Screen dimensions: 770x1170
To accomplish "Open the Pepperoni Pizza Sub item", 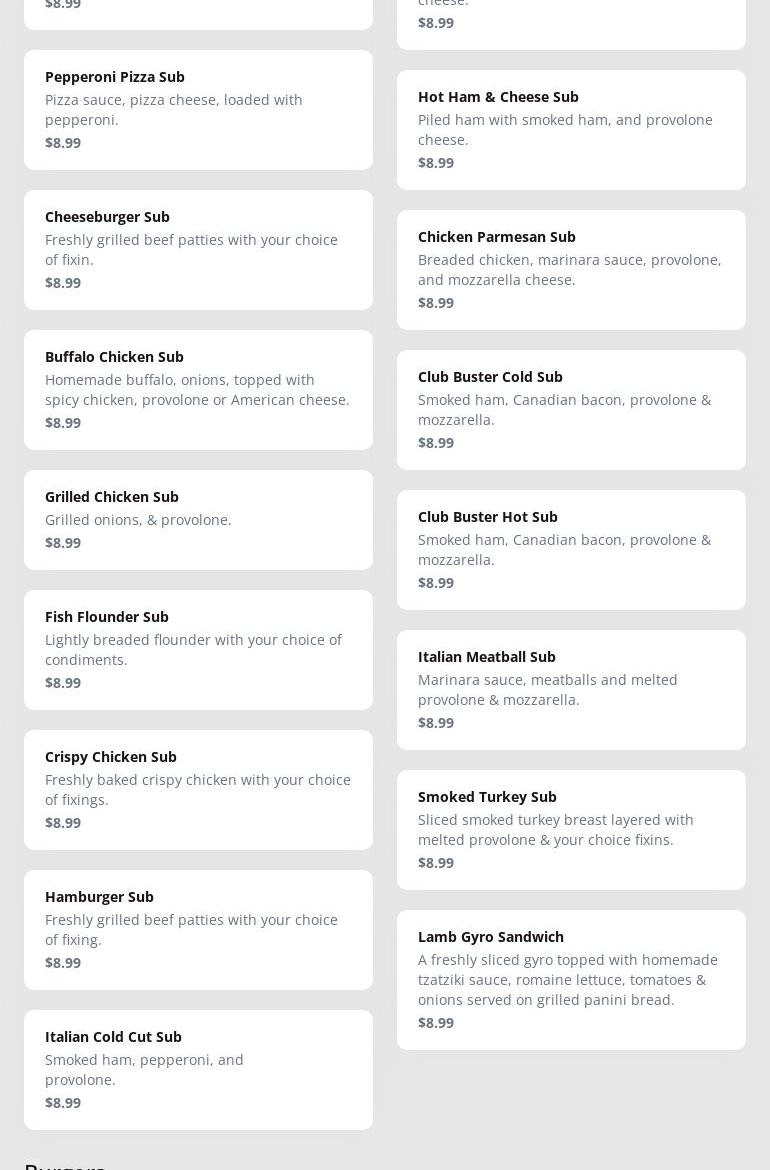I will pos(198,110).
